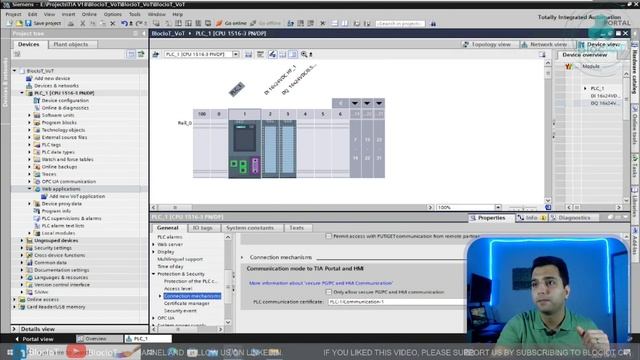640x360 pixels.
Task: Select Add new VoT application
Action: click(x=77, y=196)
